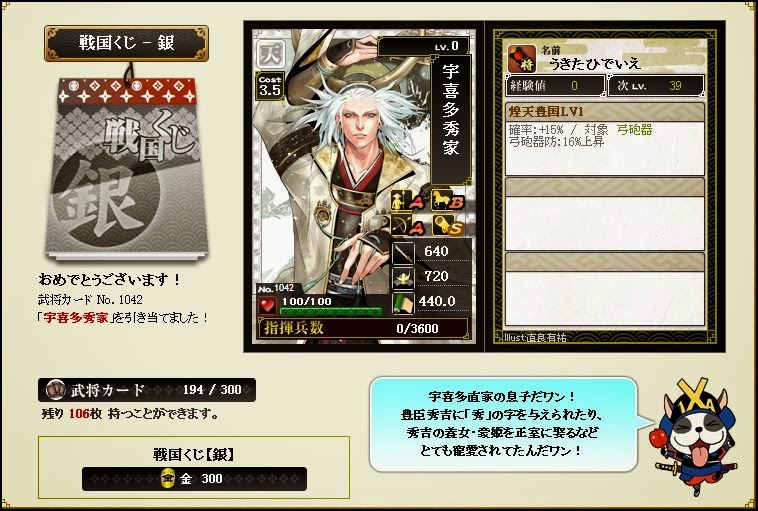Click the 宇喜多秀家 red name link
758x511 pixels.
coord(76,318)
